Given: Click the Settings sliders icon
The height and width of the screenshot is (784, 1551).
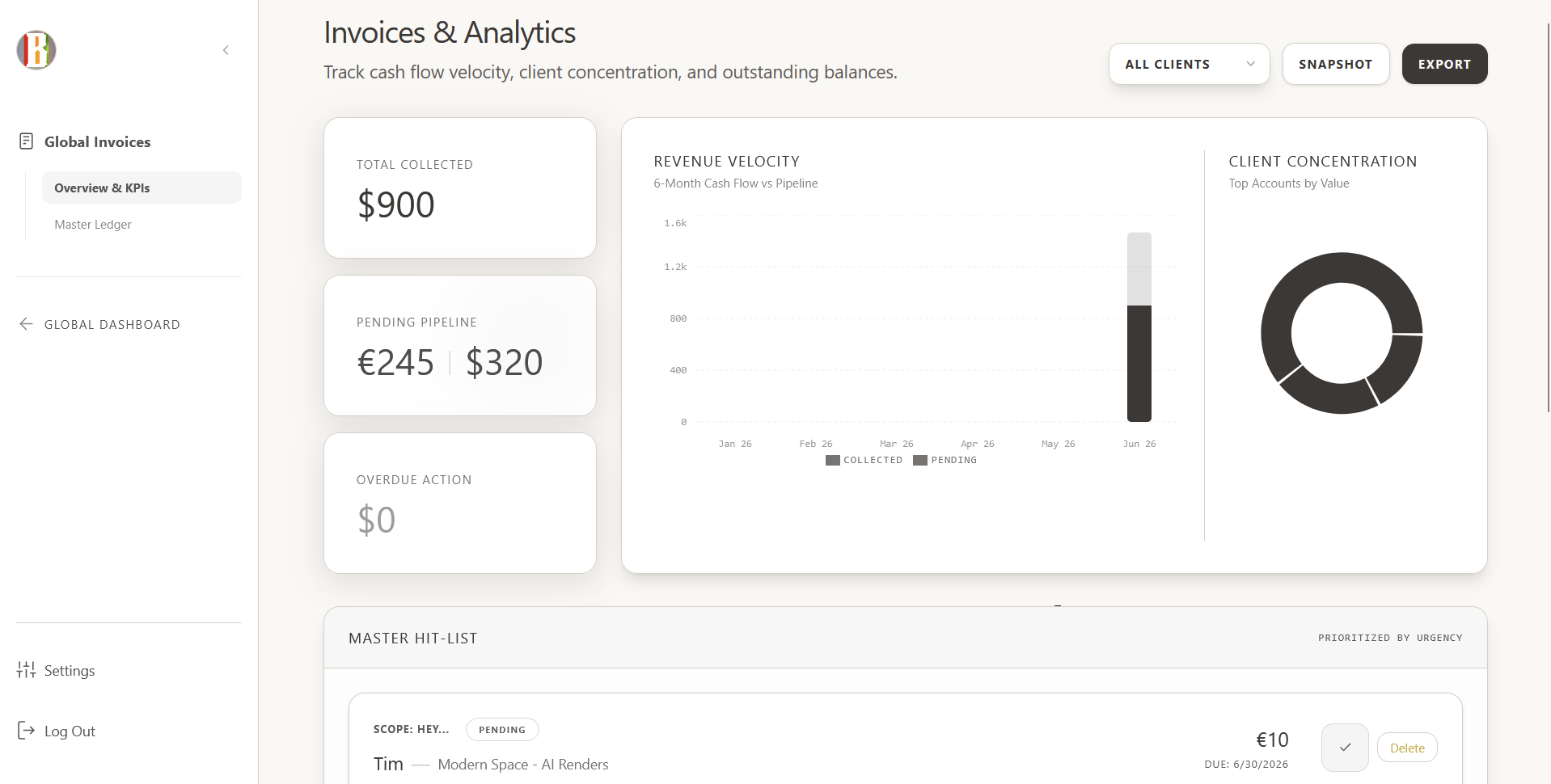Looking at the screenshot, I should click(x=26, y=670).
